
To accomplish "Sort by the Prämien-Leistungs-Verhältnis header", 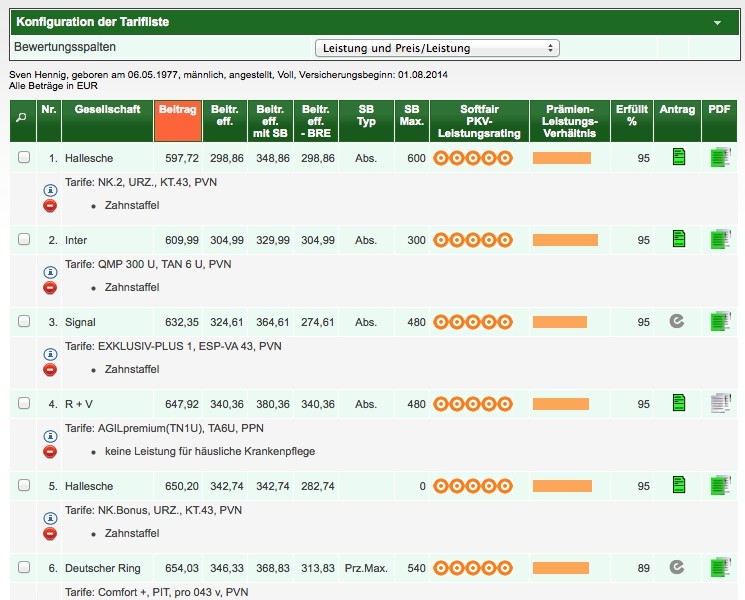I will click(x=570, y=121).
